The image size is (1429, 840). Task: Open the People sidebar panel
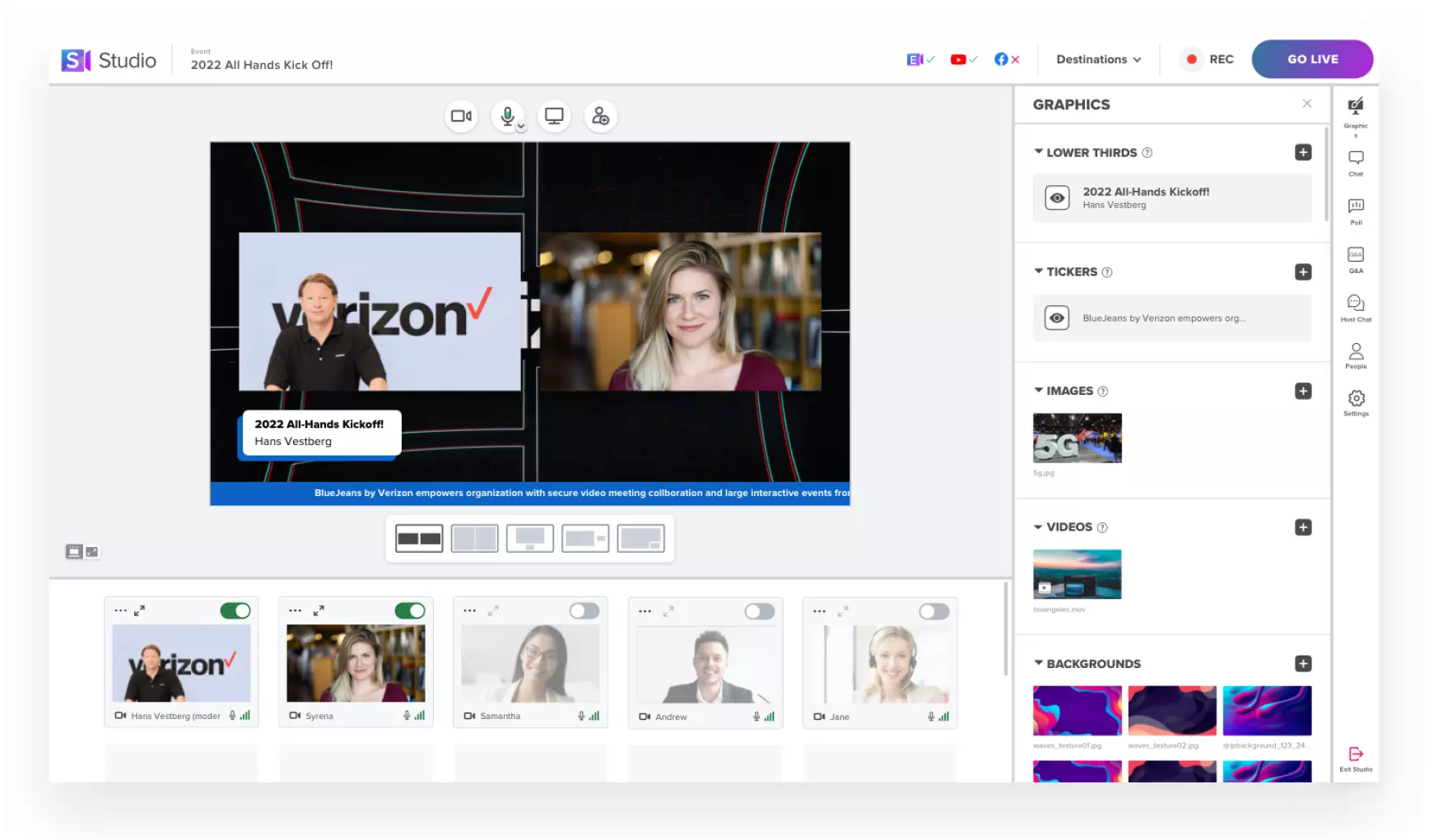[x=1356, y=356]
